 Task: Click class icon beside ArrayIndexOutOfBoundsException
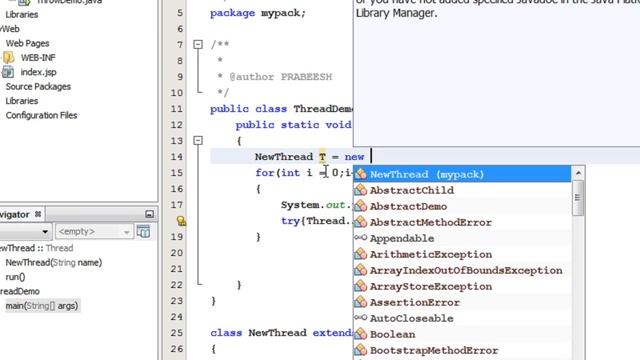361,270
